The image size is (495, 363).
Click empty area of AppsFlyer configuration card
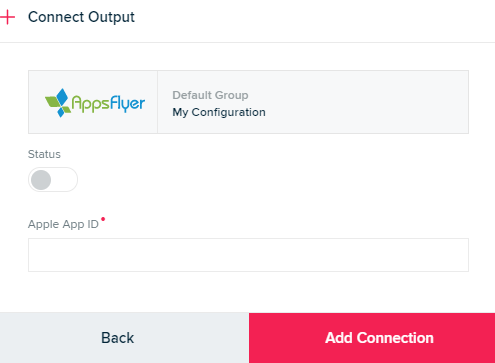pos(367,102)
